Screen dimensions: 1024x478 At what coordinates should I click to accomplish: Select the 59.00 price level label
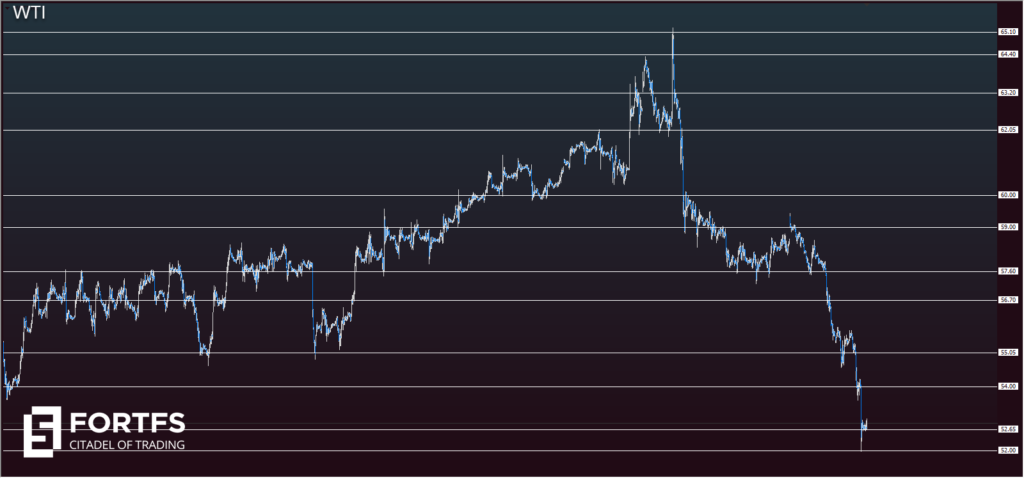[x=1007, y=227]
